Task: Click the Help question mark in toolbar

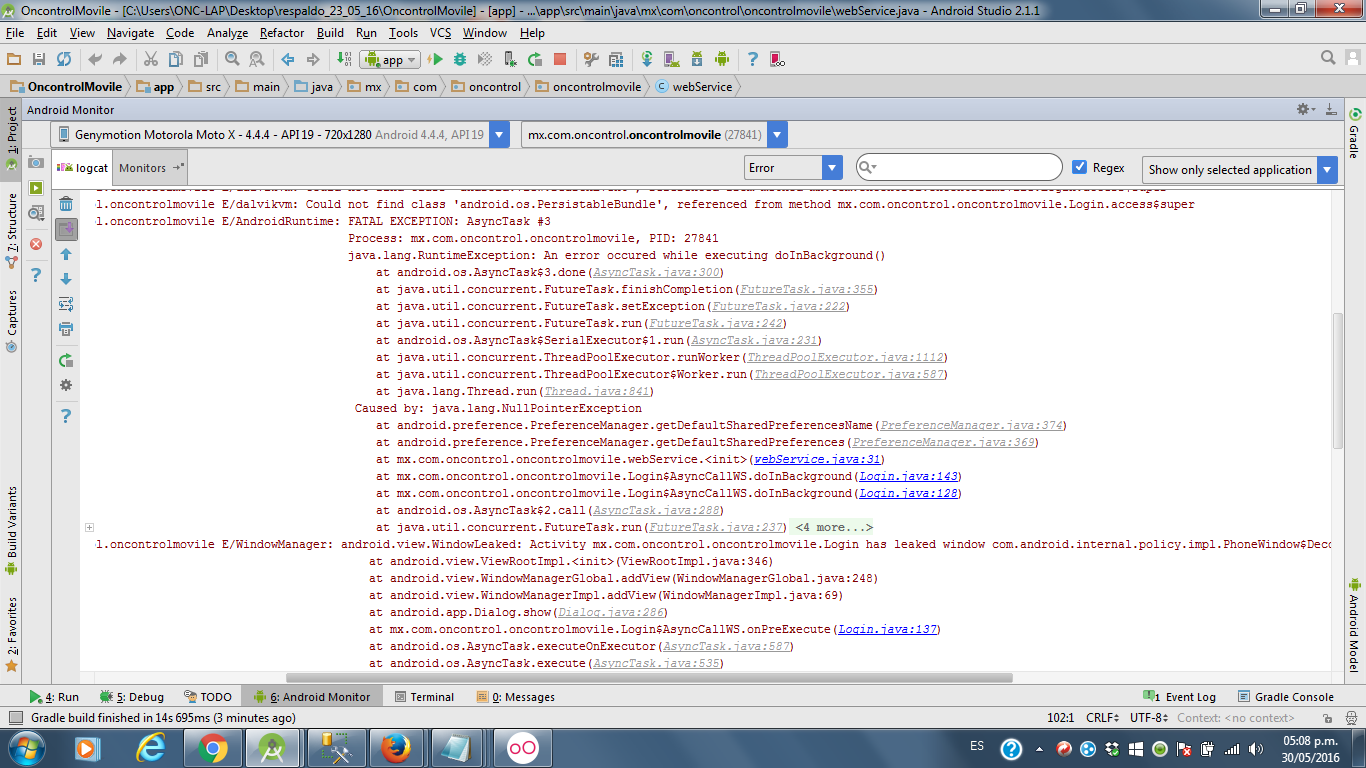Action: [752, 60]
